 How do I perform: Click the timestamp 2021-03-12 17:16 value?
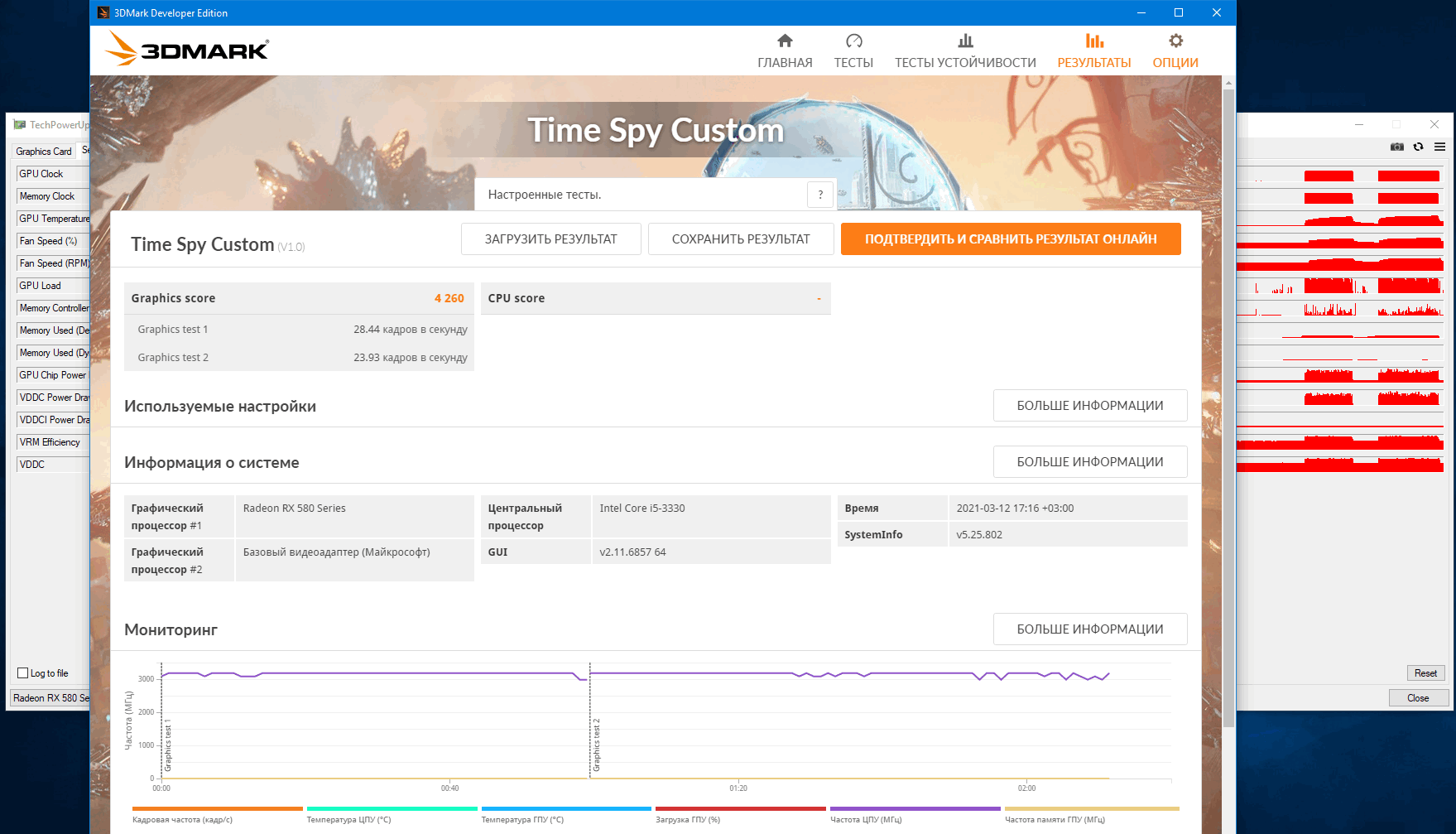[x=1015, y=509]
